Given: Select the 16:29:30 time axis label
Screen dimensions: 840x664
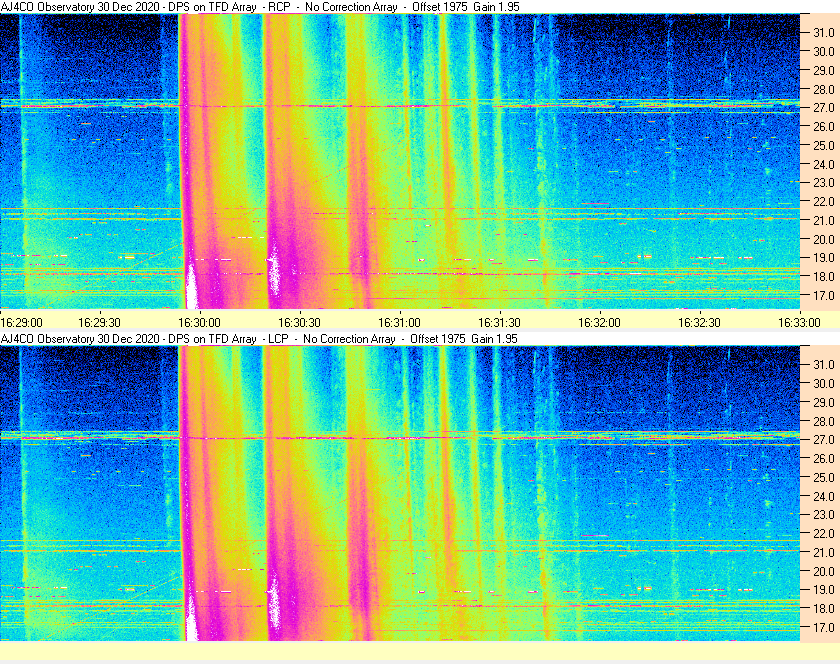Looking at the screenshot, I should pyautogui.click(x=99, y=323).
